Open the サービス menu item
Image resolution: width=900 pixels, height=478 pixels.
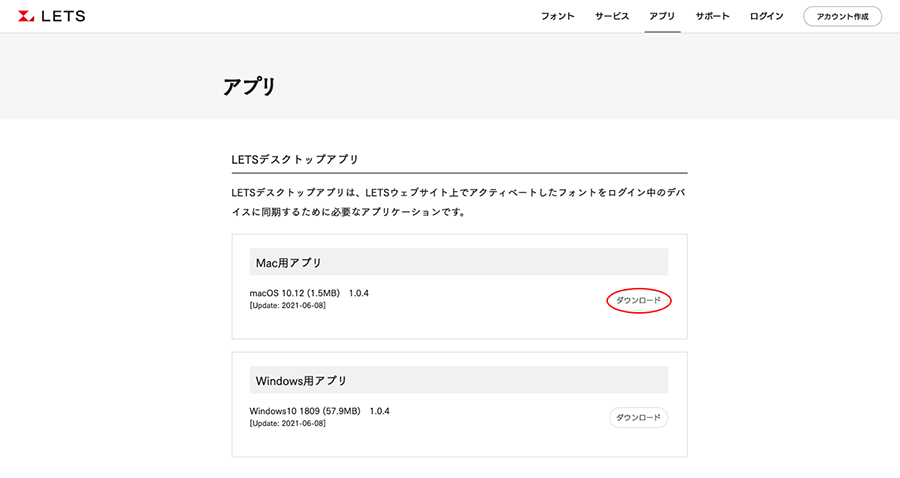coord(612,16)
